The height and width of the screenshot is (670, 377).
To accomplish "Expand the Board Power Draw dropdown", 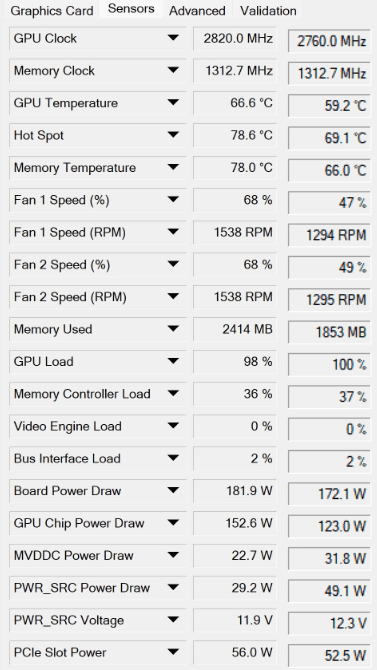I will click(x=173, y=491).
